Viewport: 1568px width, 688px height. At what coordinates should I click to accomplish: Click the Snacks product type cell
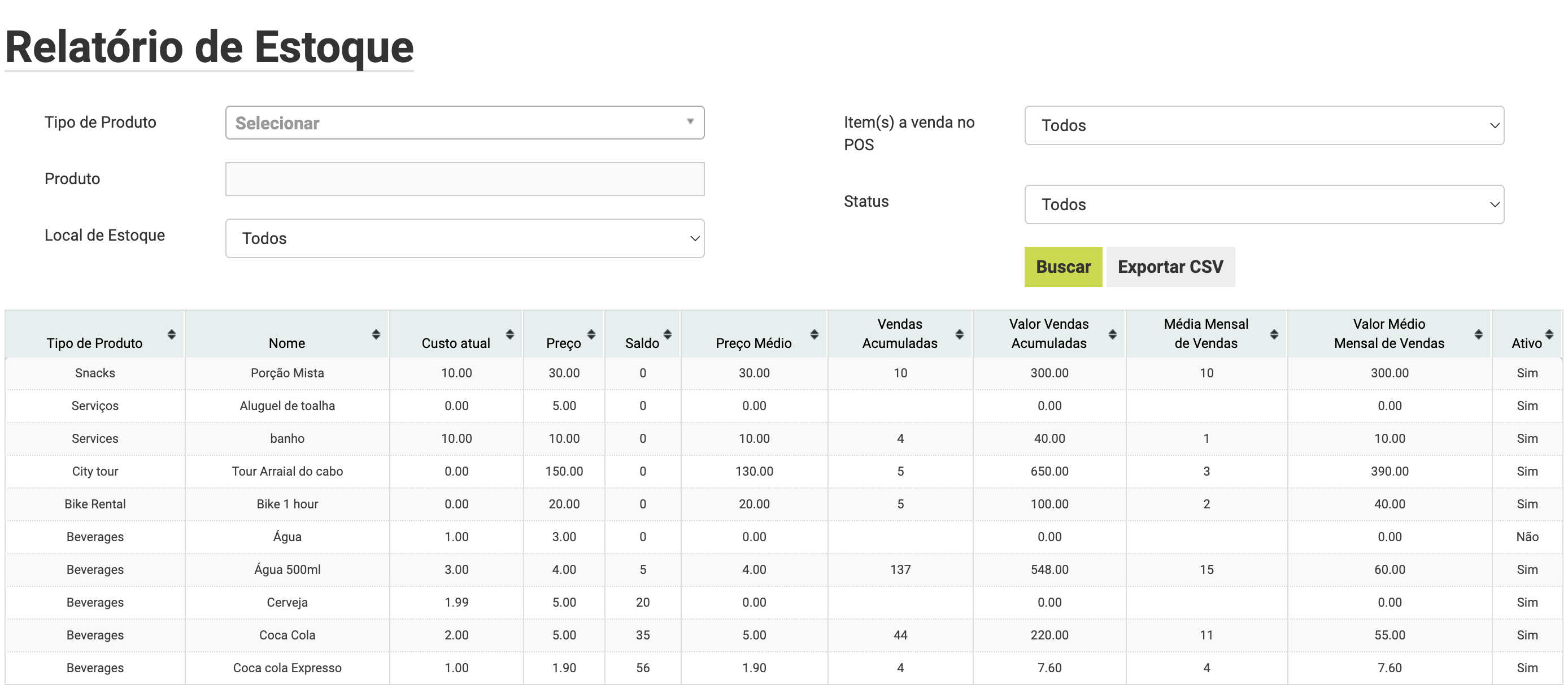[x=95, y=373]
